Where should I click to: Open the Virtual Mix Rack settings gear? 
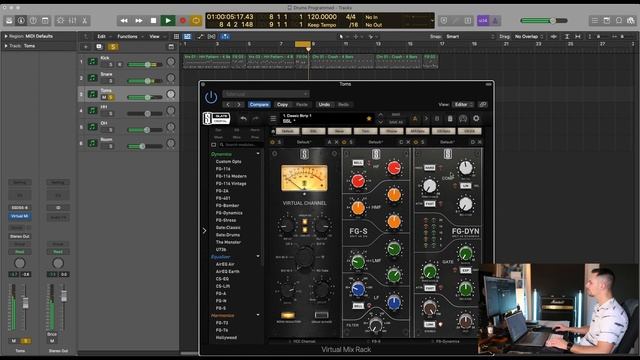point(476,119)
